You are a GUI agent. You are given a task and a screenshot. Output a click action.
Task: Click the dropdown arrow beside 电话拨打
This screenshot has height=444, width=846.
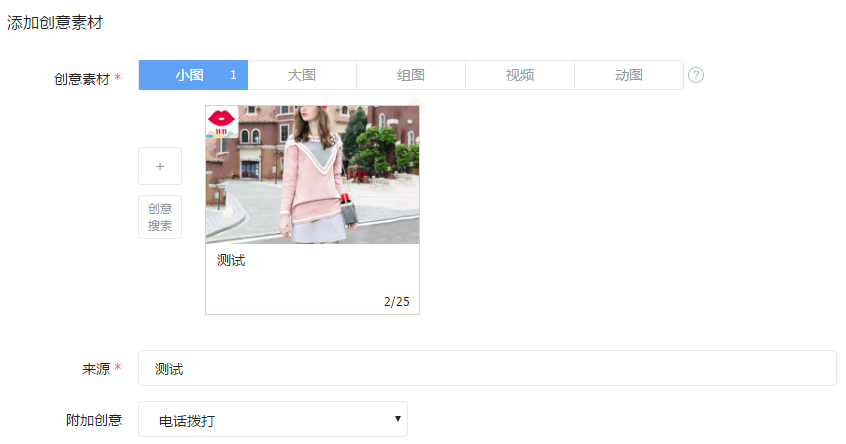point(398,419)
